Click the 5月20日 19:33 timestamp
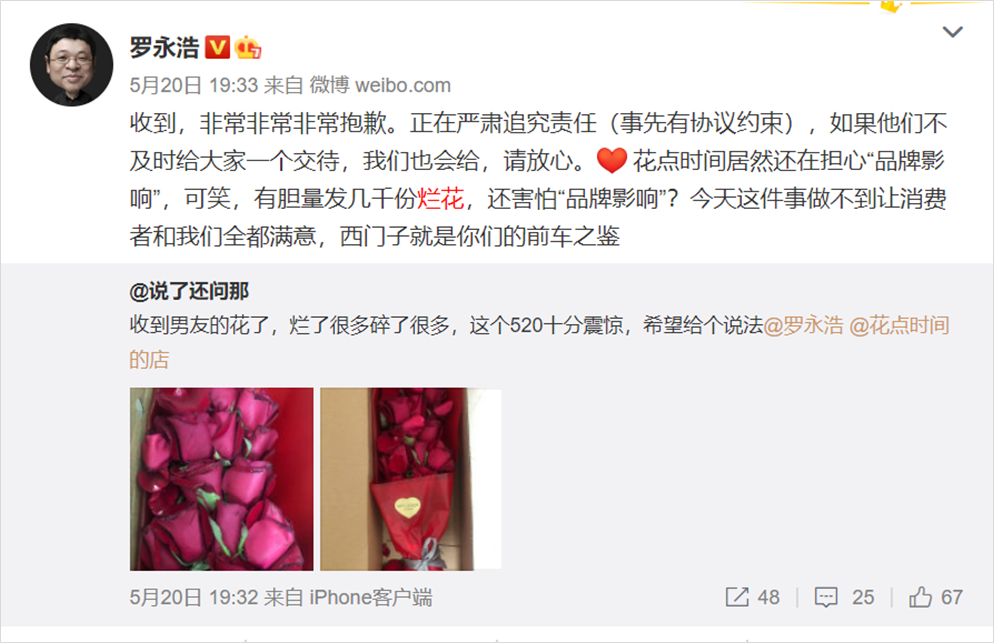994x643 pixels. click(193, 85)
